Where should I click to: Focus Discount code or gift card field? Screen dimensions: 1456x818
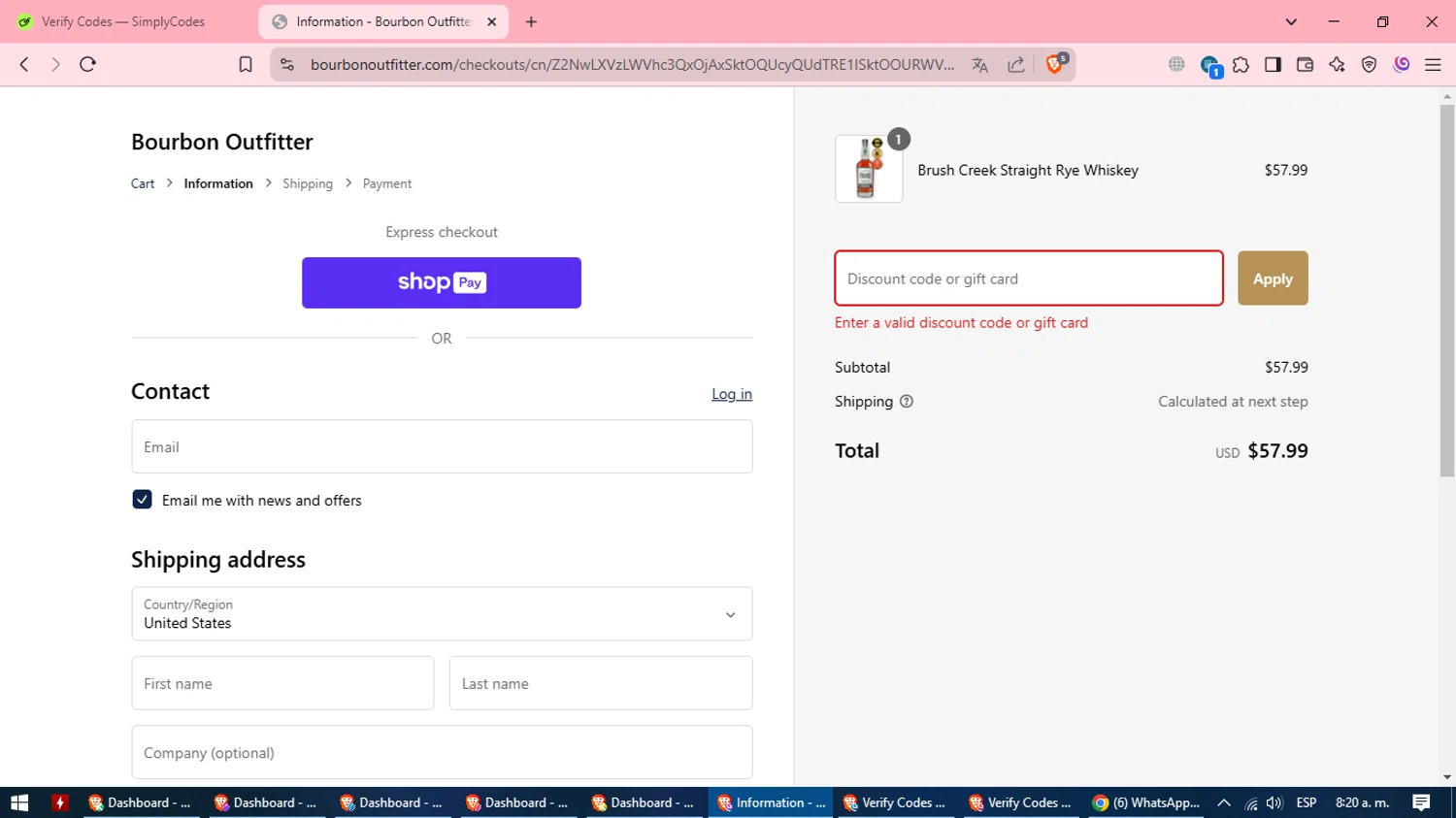pyautogui.click(x=1029, y=278)
